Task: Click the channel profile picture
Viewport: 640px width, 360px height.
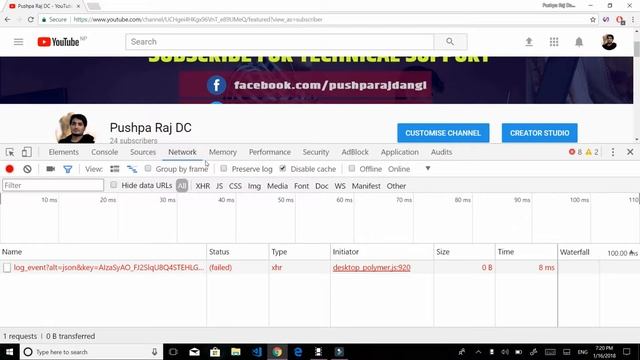Action: [x=76, y=129]
